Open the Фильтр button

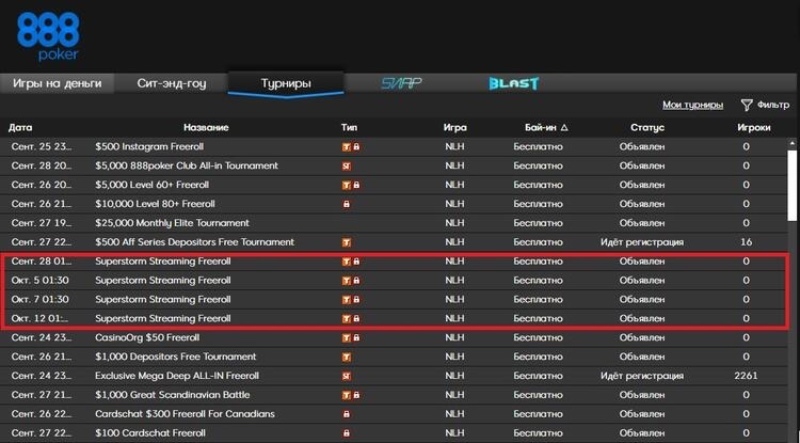765,105
